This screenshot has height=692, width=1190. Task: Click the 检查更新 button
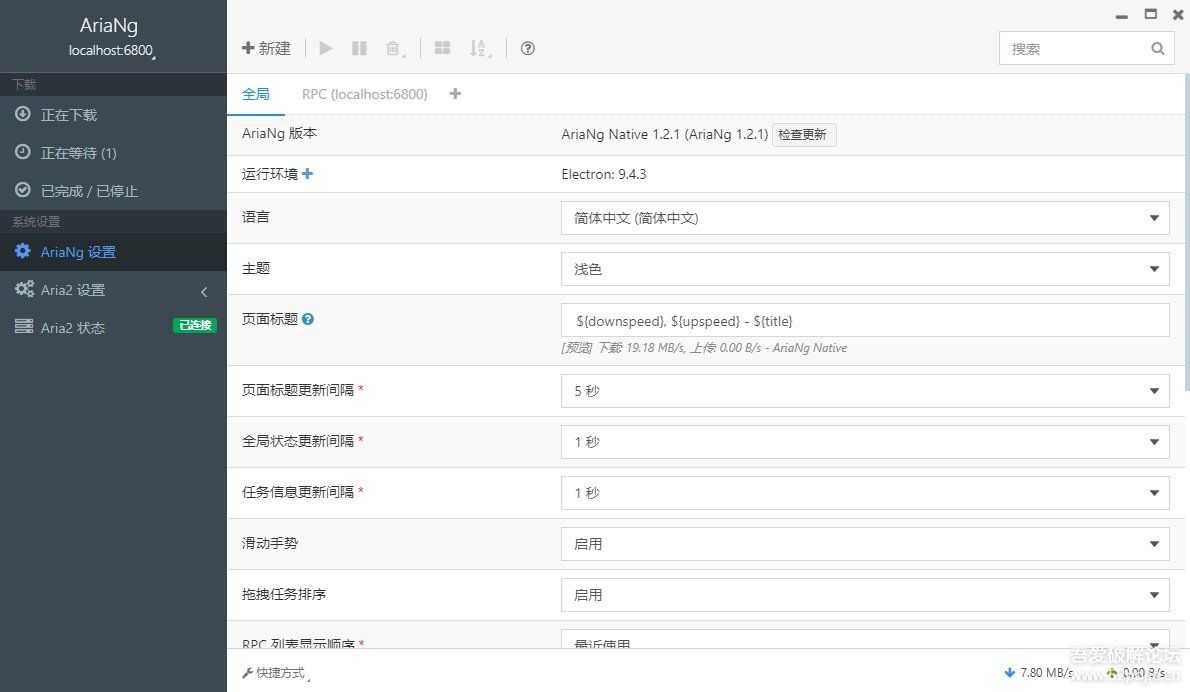click(802, 135)
